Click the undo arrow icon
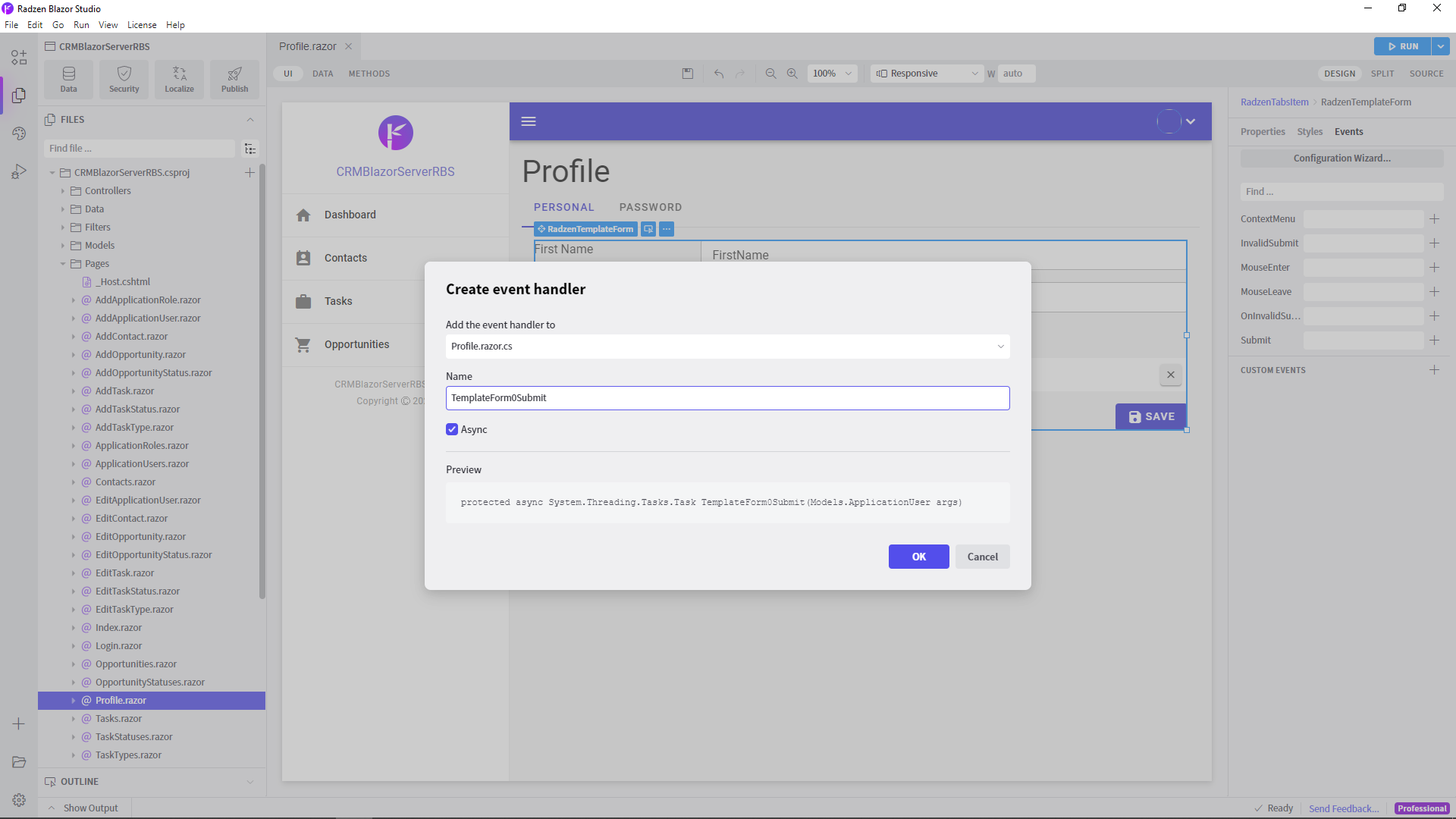The image size is (1456, 819). [719, 74]
